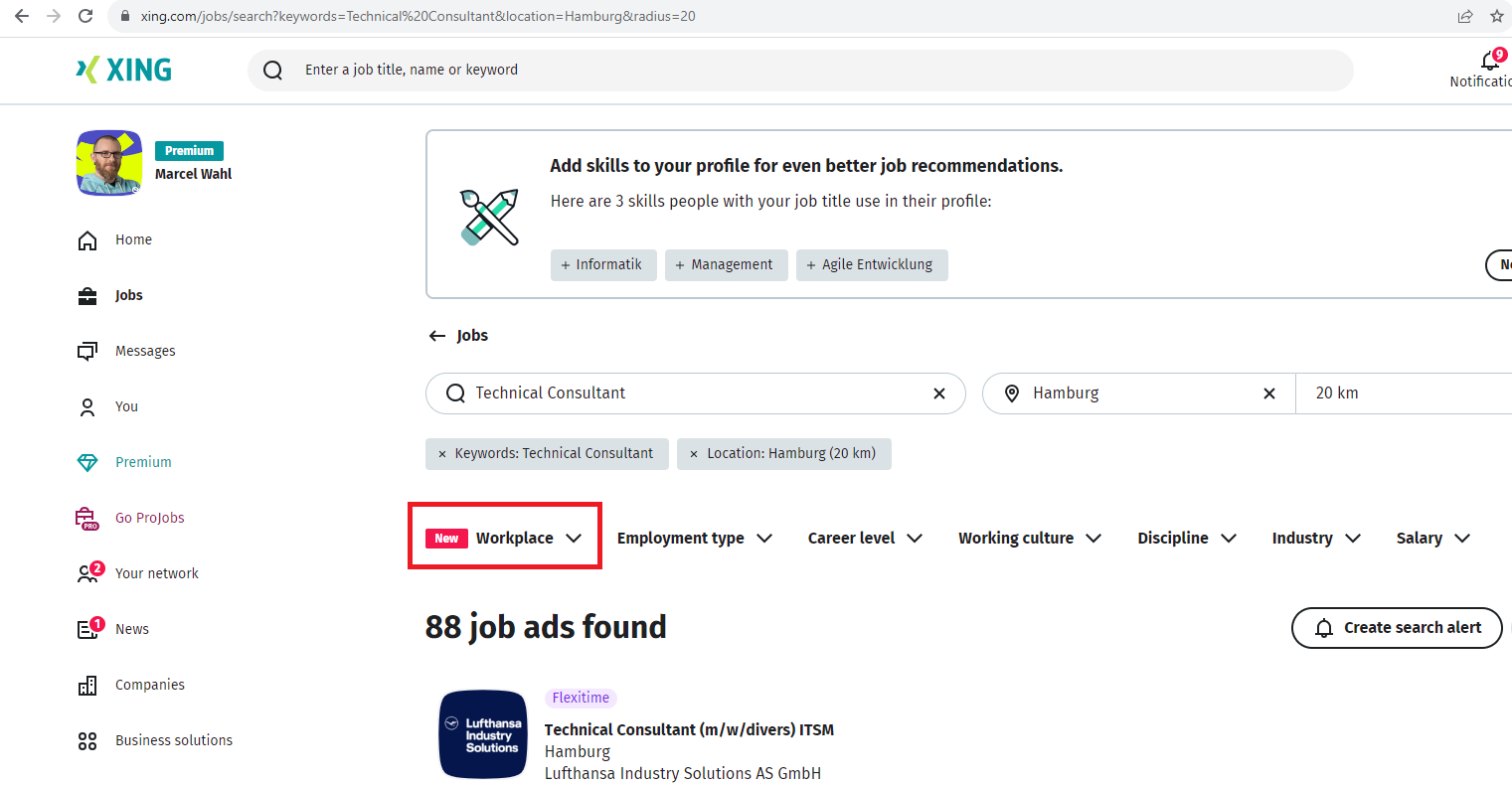Screen dimensions: 1512x786
Task: Reload the page in the browser
Action: tap(85, 16)
